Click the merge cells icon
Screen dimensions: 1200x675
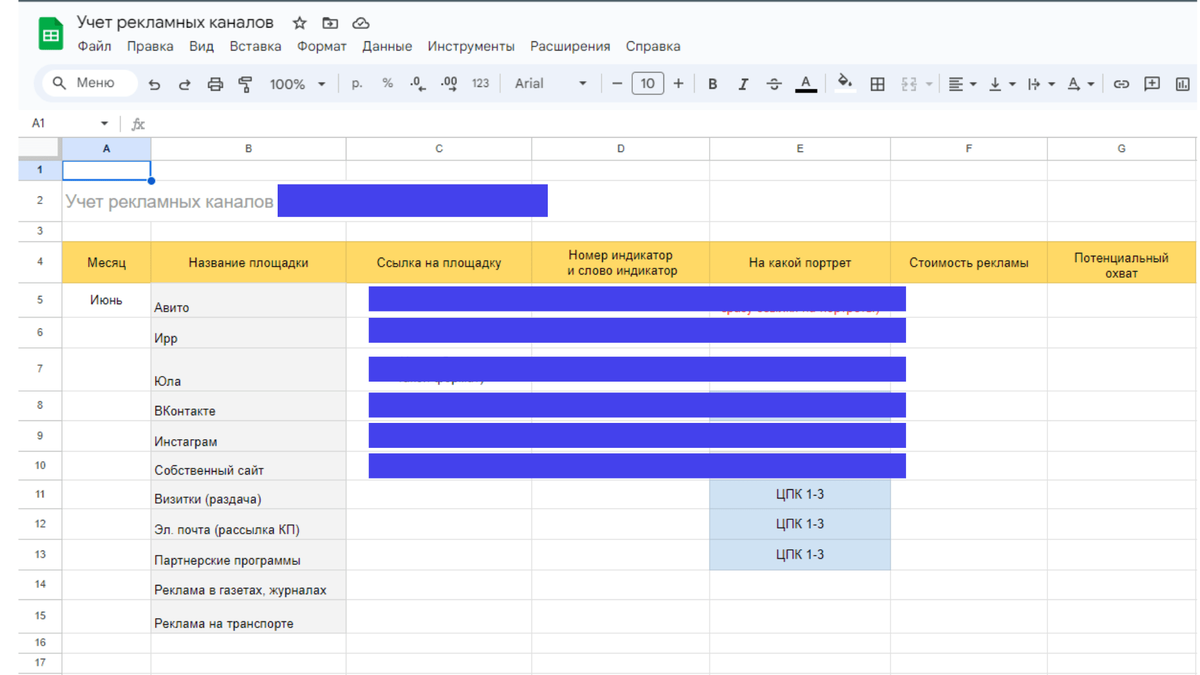click(x=909, y=84)
